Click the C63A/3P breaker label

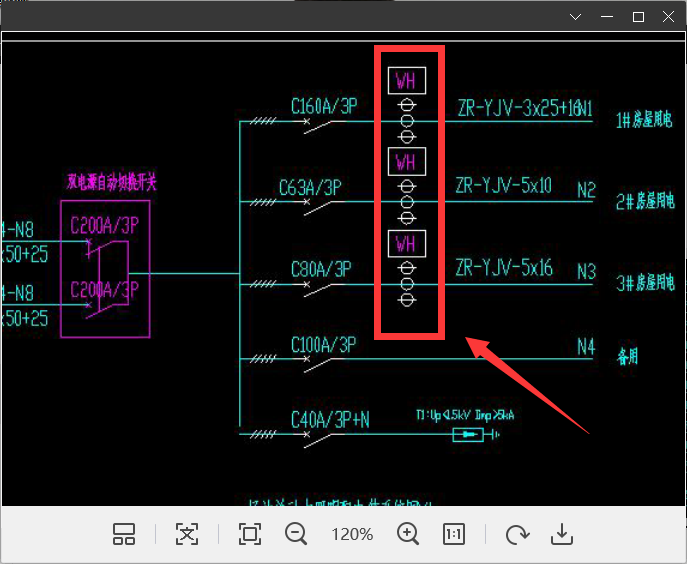tap(310, 188)
